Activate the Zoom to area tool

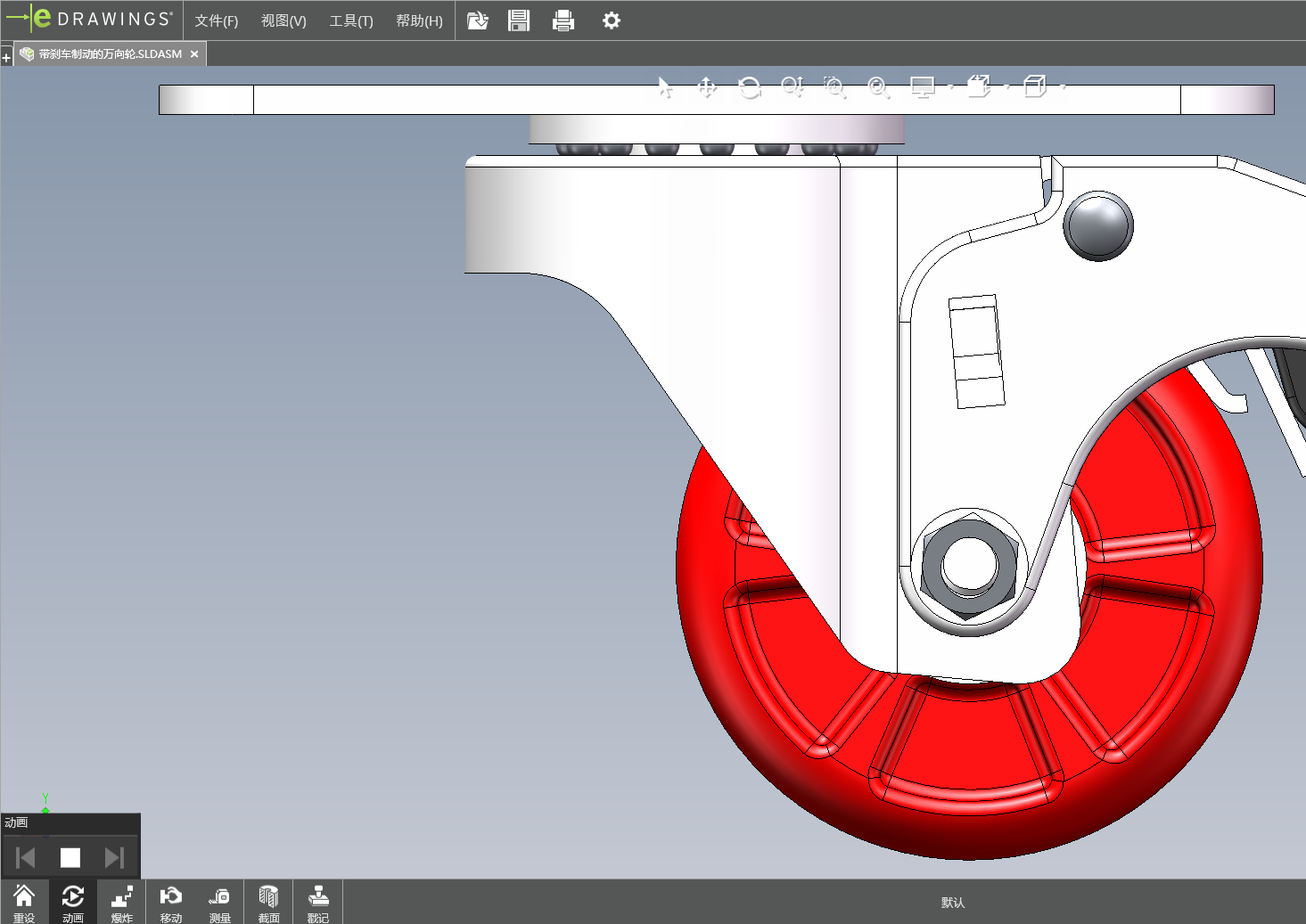pyautogui.click(x=835, y=87)
